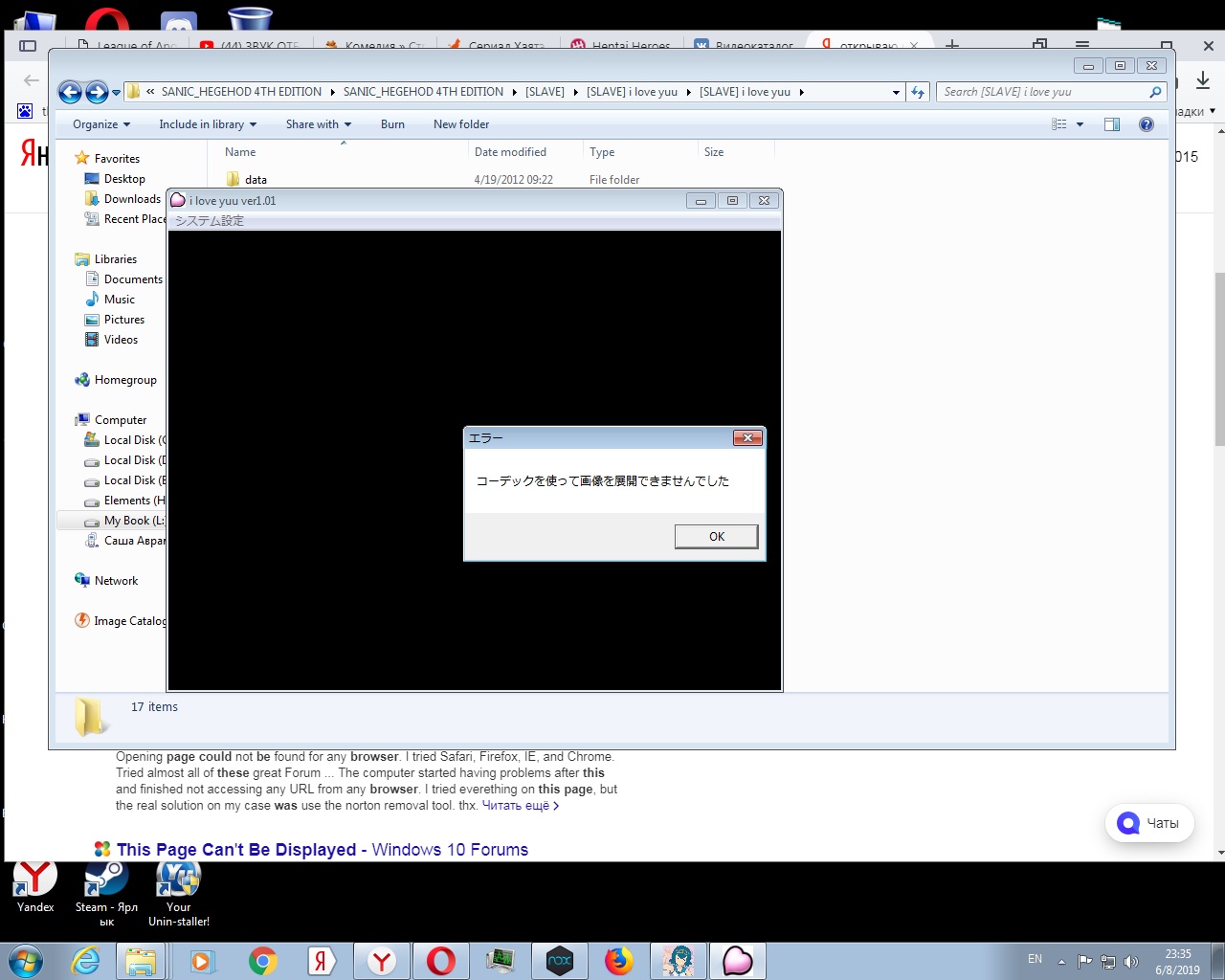Open the Videos library
The image size is (1225, 980).
(x=121, y=340)
